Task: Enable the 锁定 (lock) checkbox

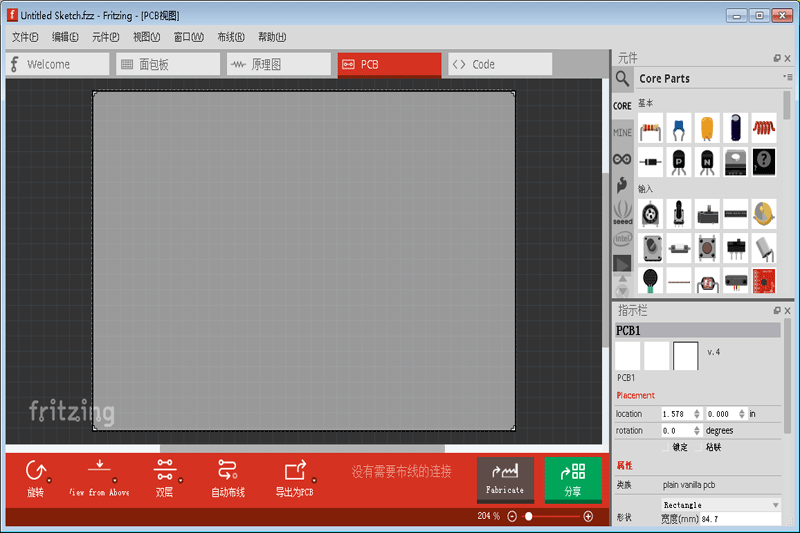Action: point(666,447)
